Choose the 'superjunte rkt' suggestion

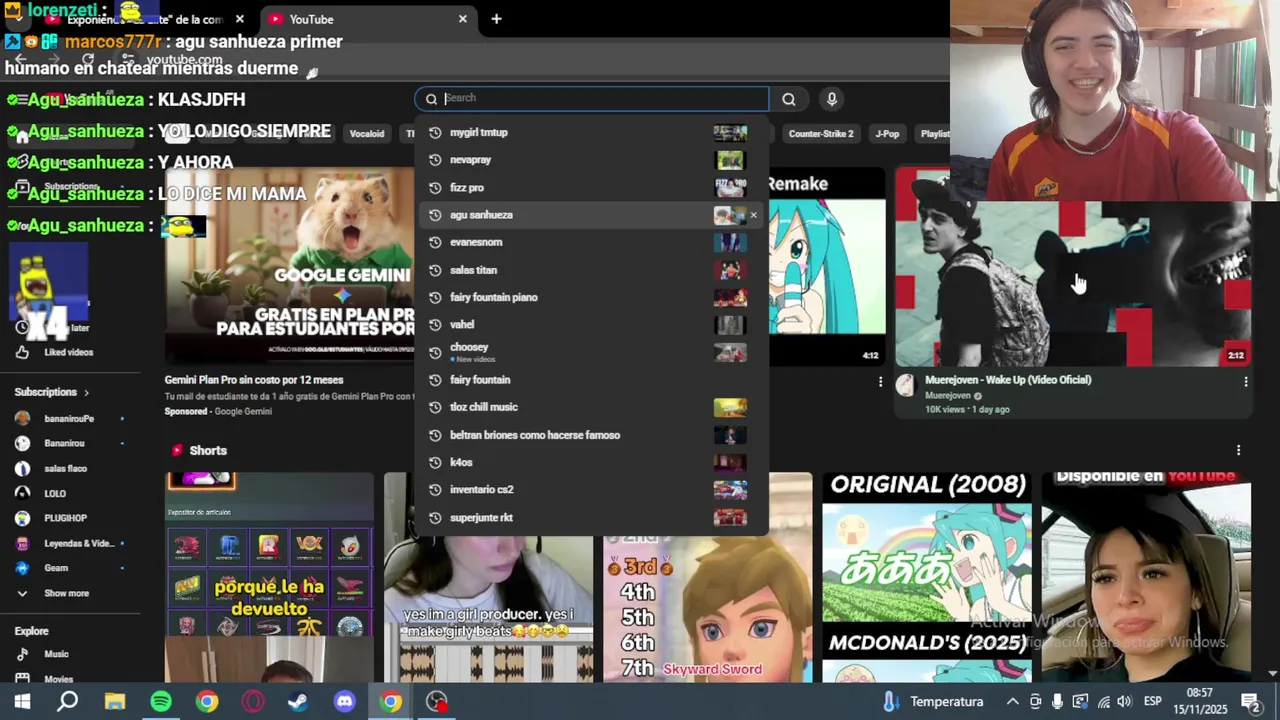click(590, 517)
